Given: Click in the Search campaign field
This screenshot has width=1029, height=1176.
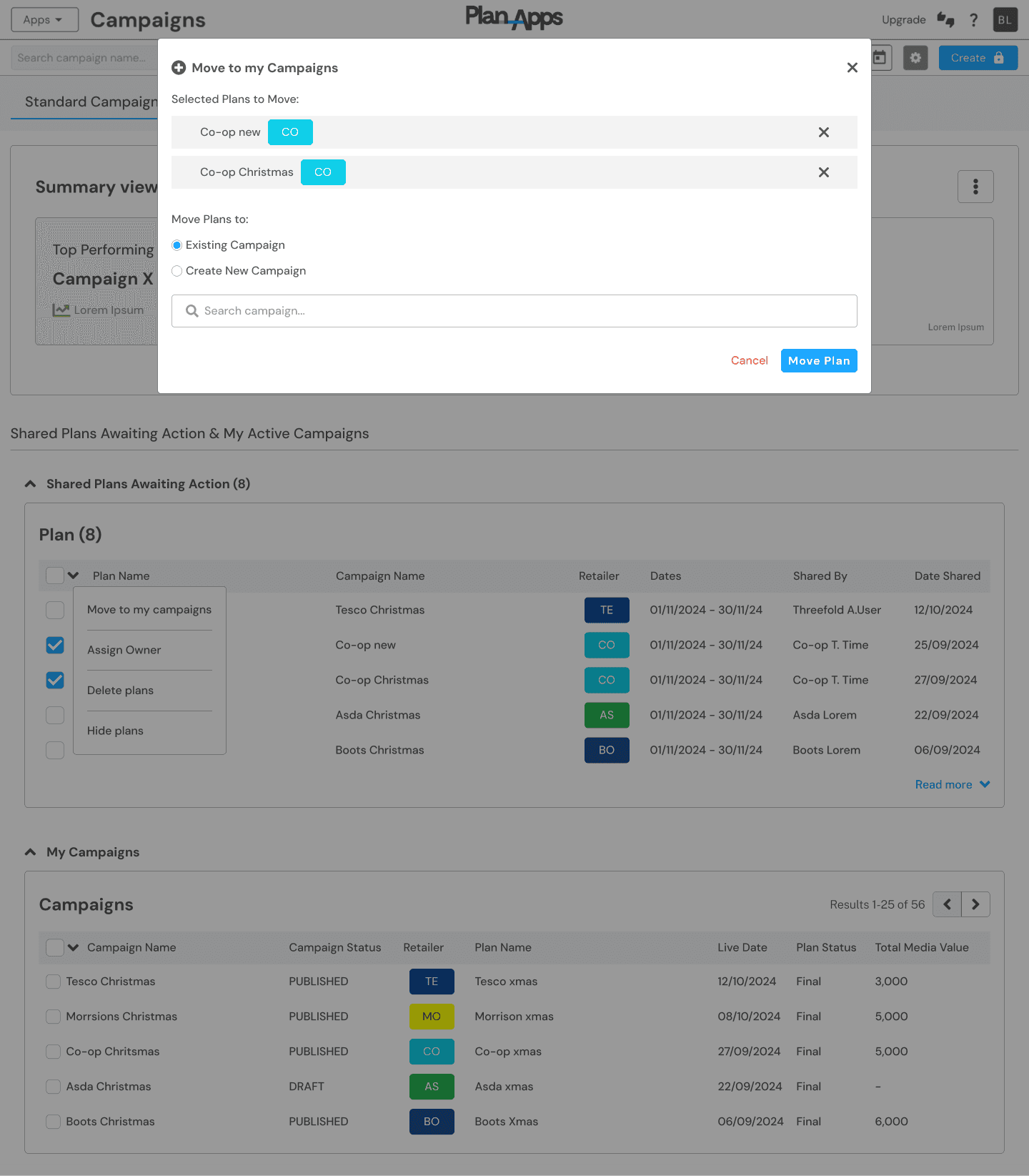Looking at the screenshot, I should tap(514, 311).
